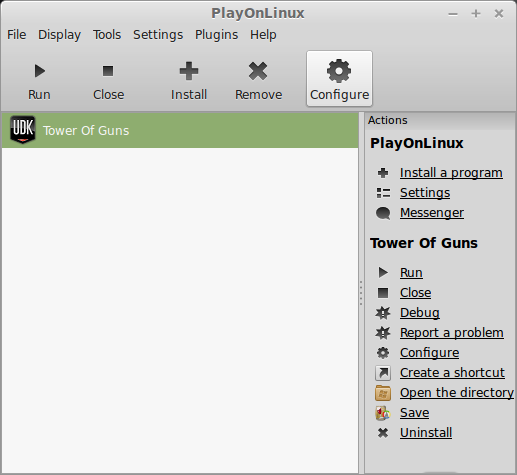Click the Debug link
The width and height of the screenshot is (517, 475).
click(420, 313)
